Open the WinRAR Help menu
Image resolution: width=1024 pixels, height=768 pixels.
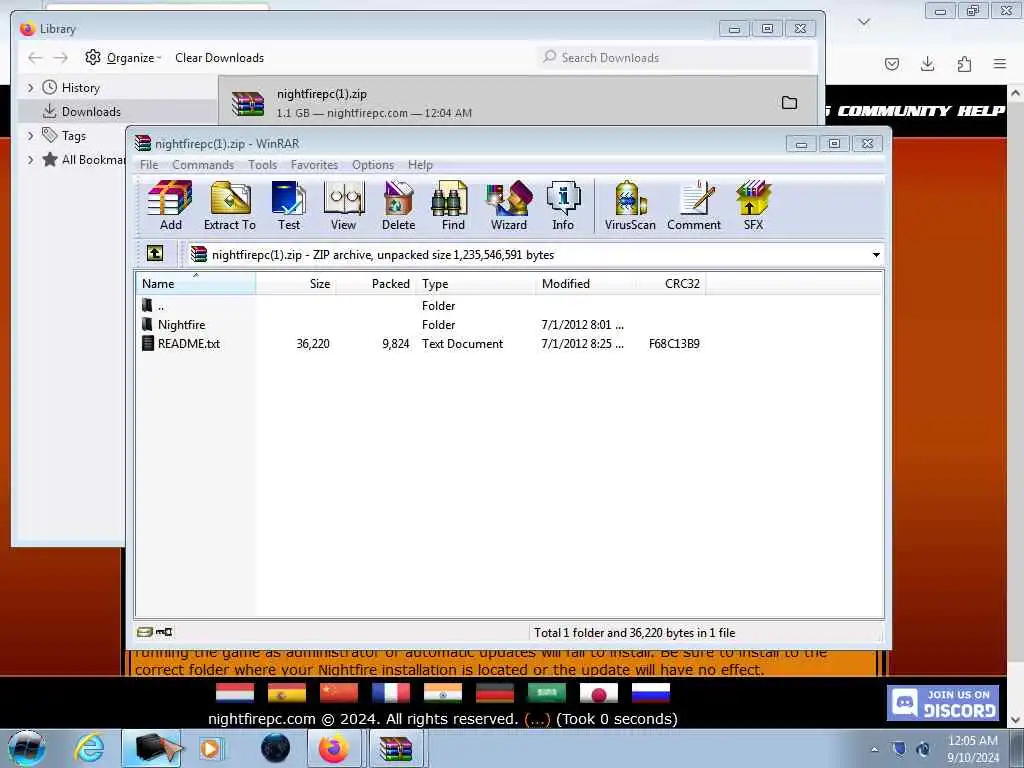pyautogui.click(x=420, y=165)
